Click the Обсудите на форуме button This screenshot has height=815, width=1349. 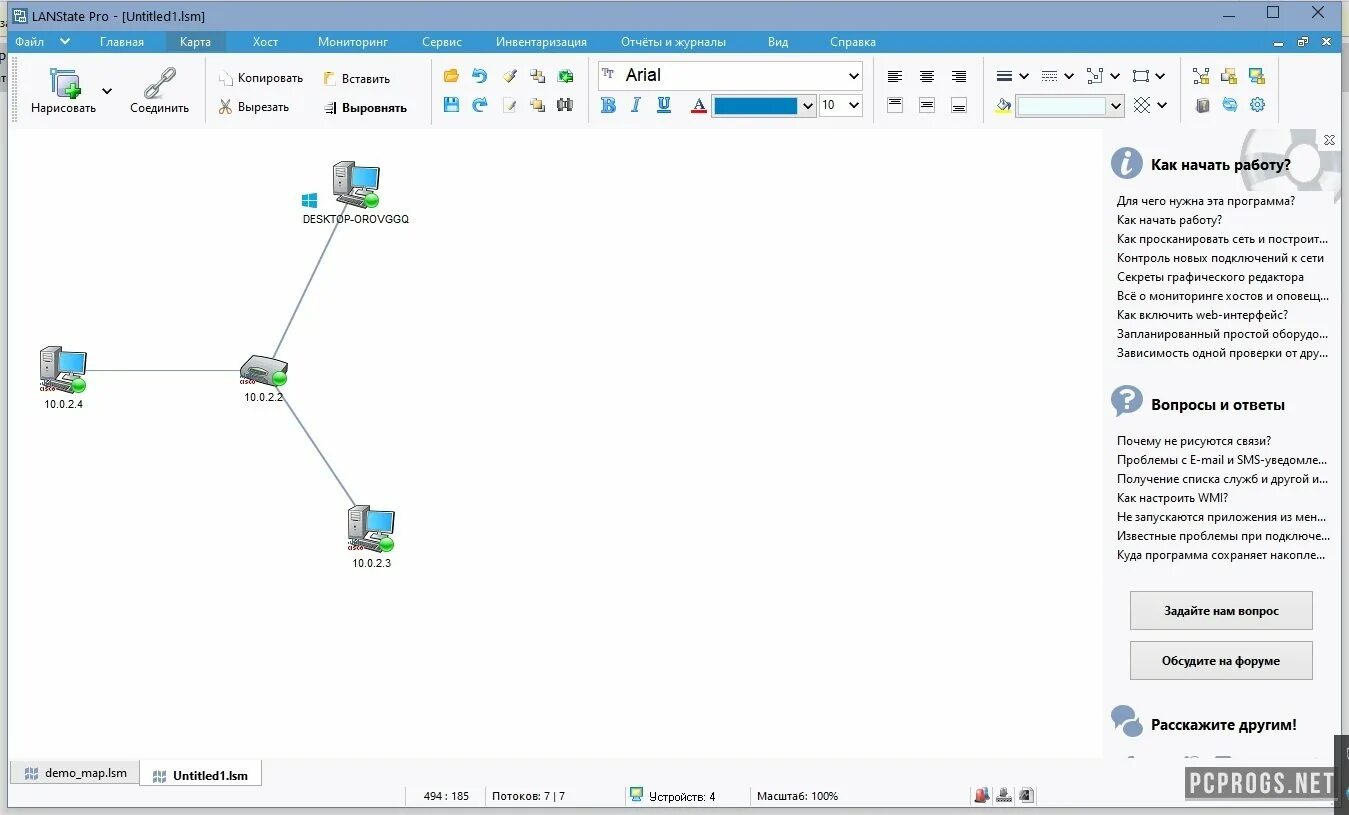[1221, 660]
